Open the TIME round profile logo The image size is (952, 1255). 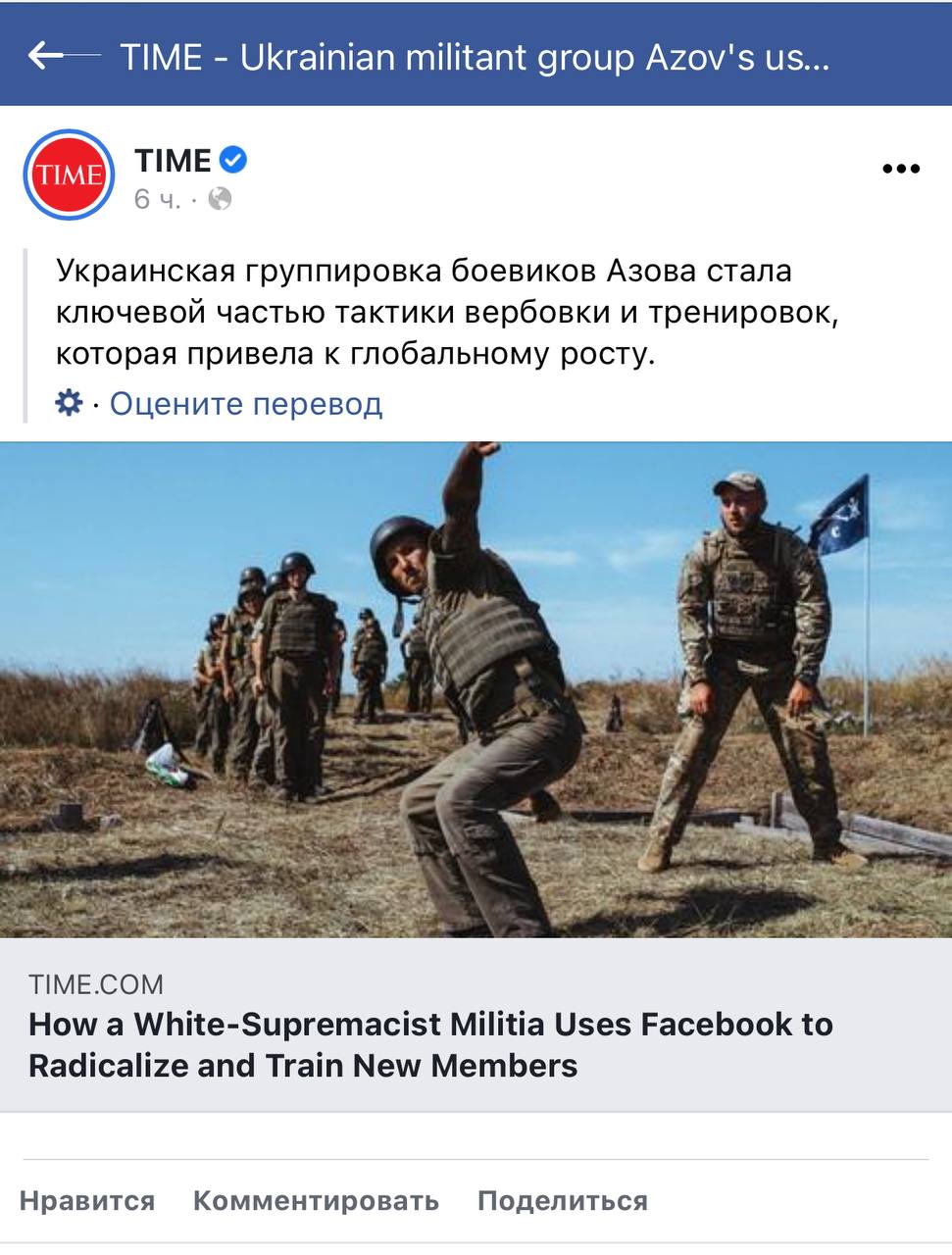pos(69,176)
